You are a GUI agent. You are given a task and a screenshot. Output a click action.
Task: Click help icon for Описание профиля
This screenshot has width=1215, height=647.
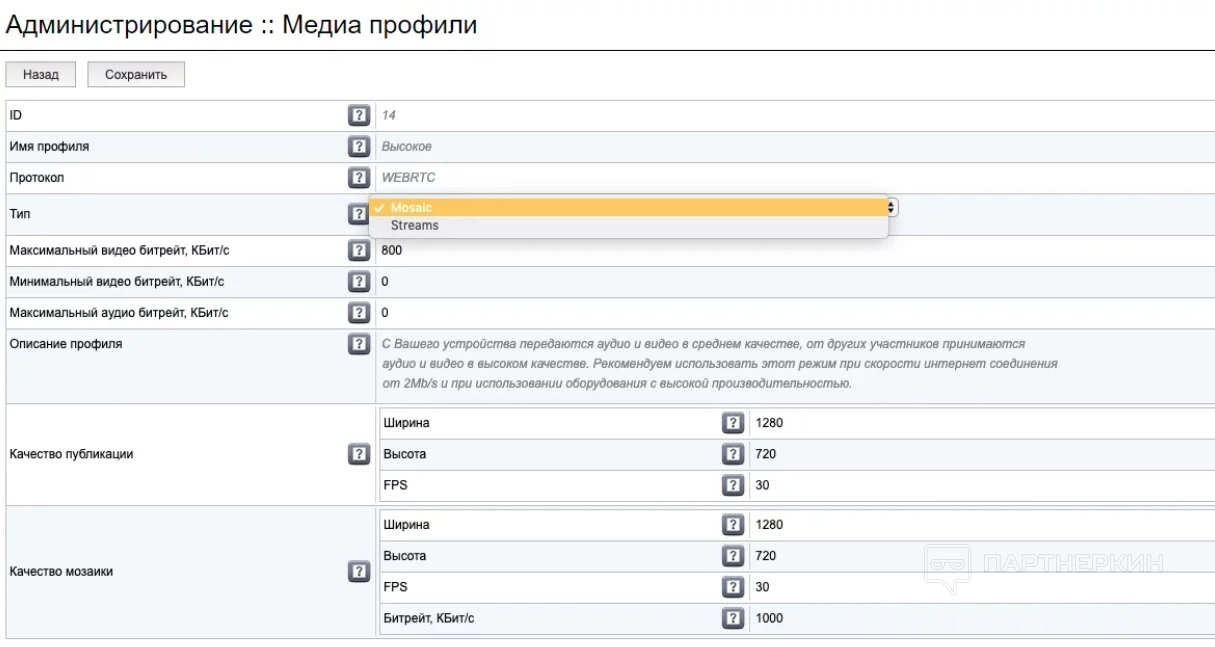(x=359, y=344)
